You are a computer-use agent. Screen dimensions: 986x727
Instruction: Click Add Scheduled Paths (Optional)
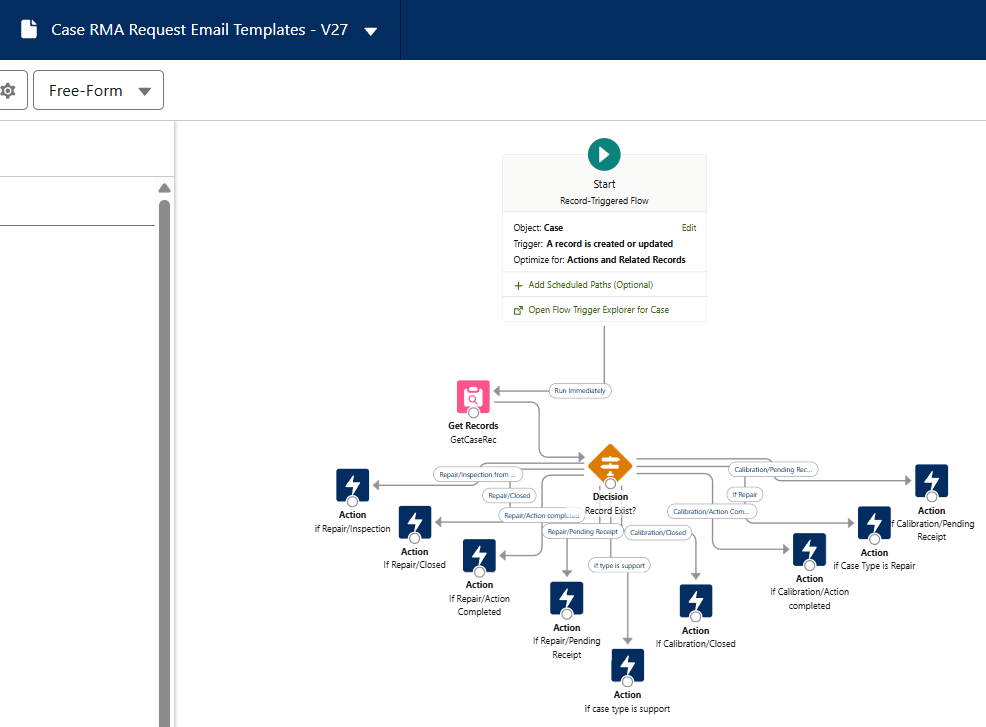[x=590, y=285]
